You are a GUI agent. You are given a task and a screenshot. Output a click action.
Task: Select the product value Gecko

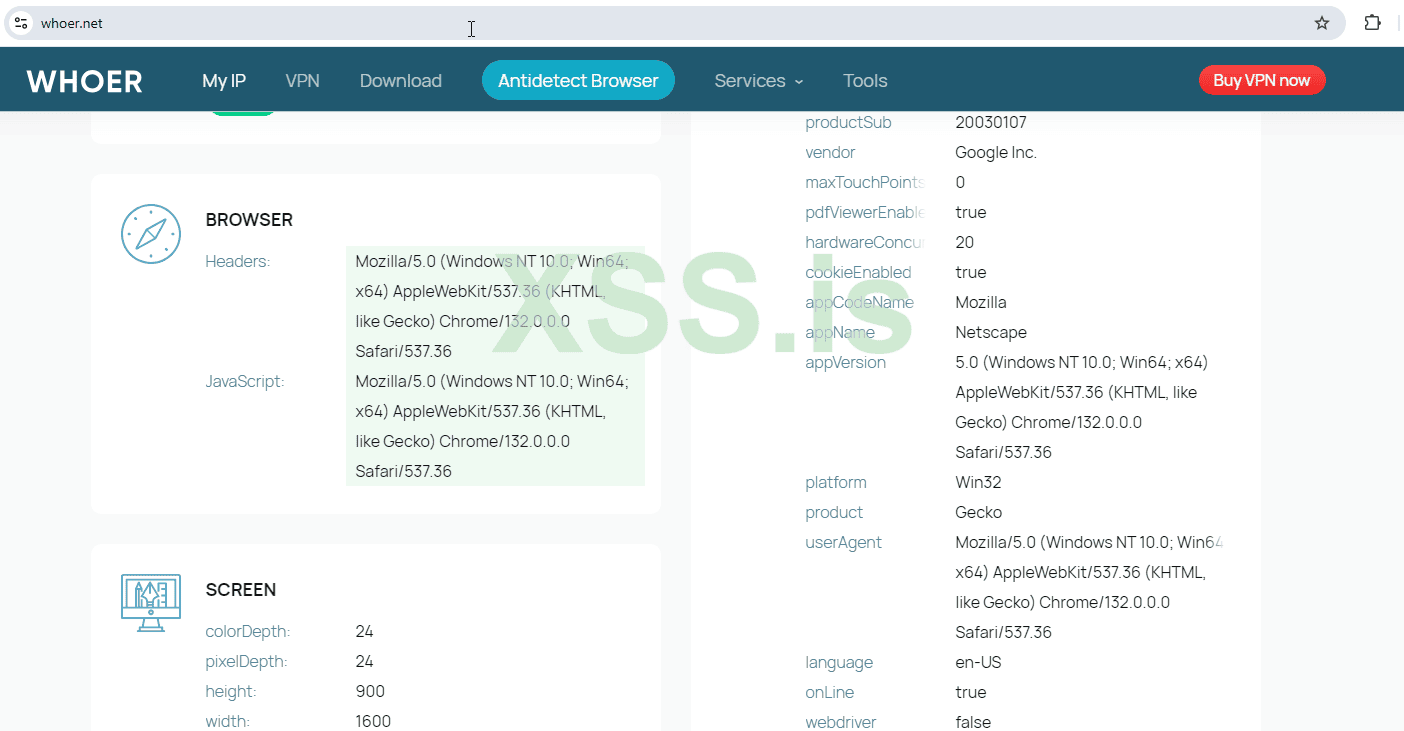(x=979, y=512)
